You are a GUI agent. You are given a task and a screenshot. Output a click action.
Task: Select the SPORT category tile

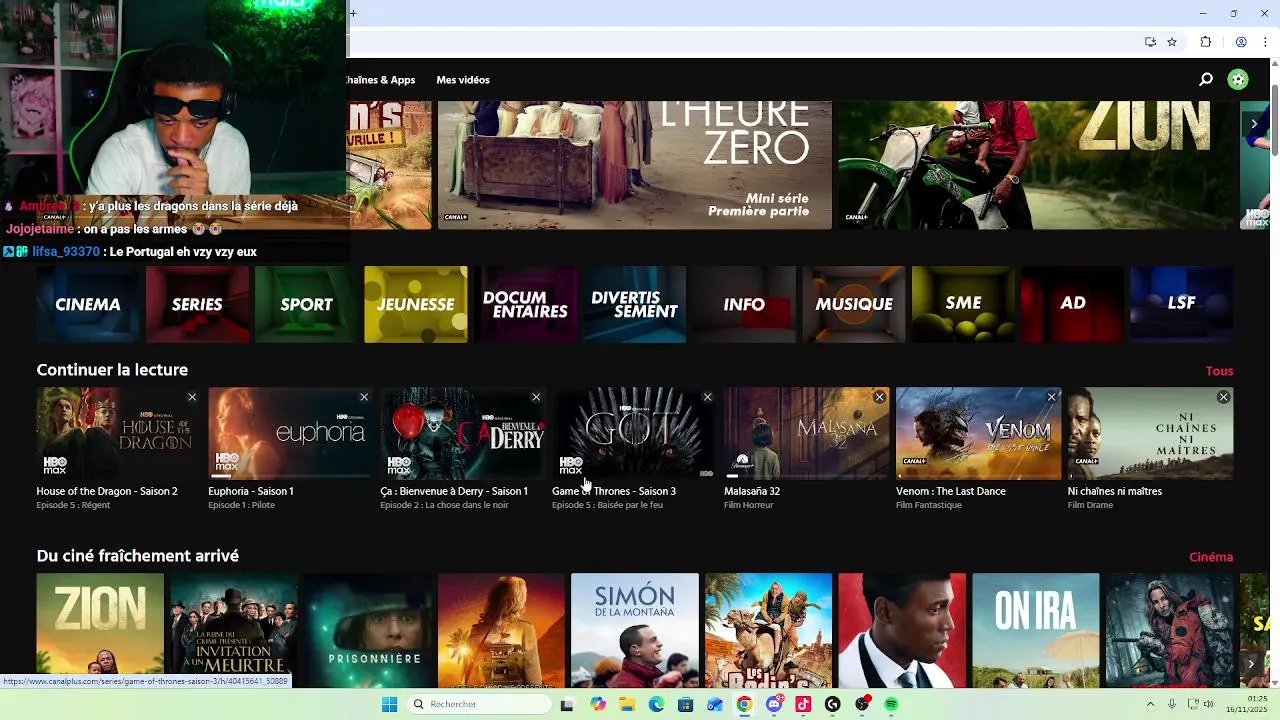(x=306, y=304)
